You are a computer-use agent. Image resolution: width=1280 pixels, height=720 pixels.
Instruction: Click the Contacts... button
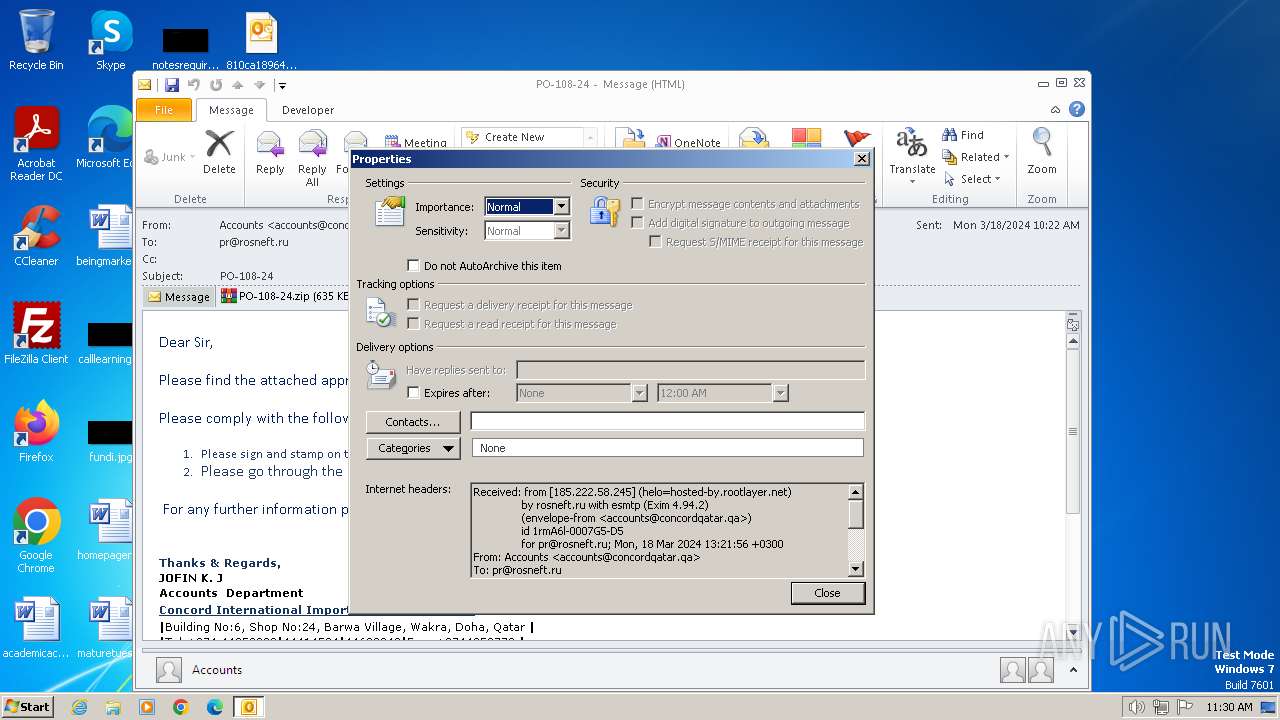click(x=413, y=422)
